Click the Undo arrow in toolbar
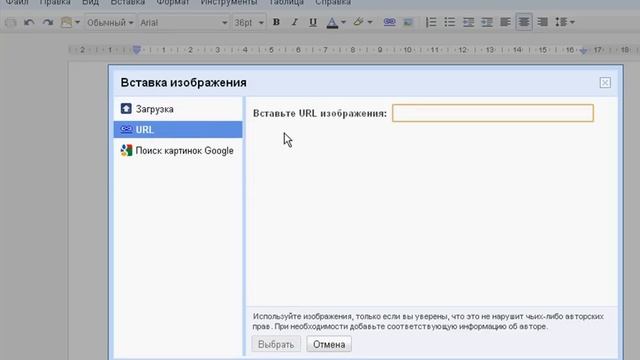Screen dimensions: 640x360 click(29, 22)
